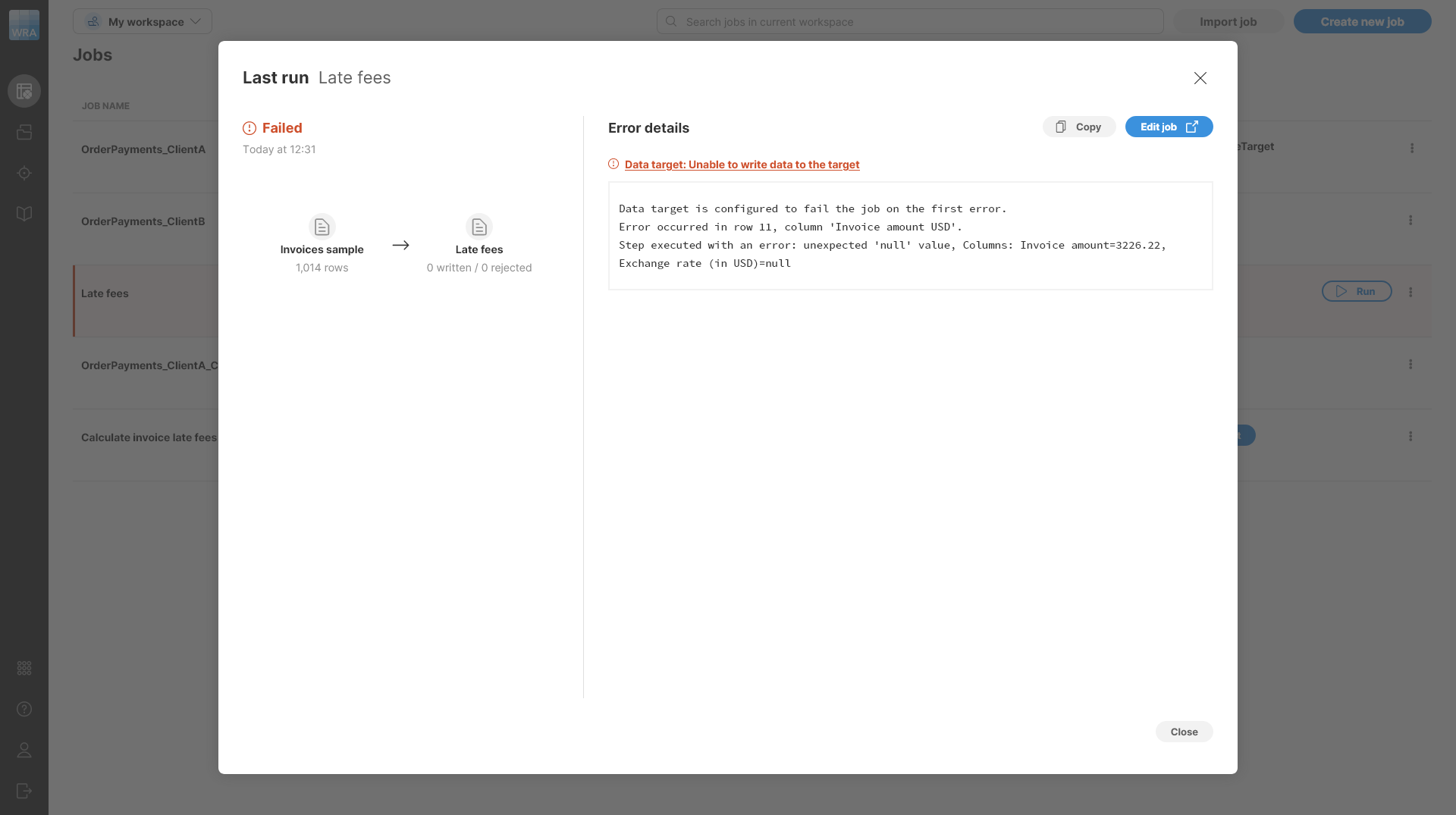The image size is (1456, 815).
Task: Open more options for OrderPayments_ClientA
Action: pos(1411,149)
